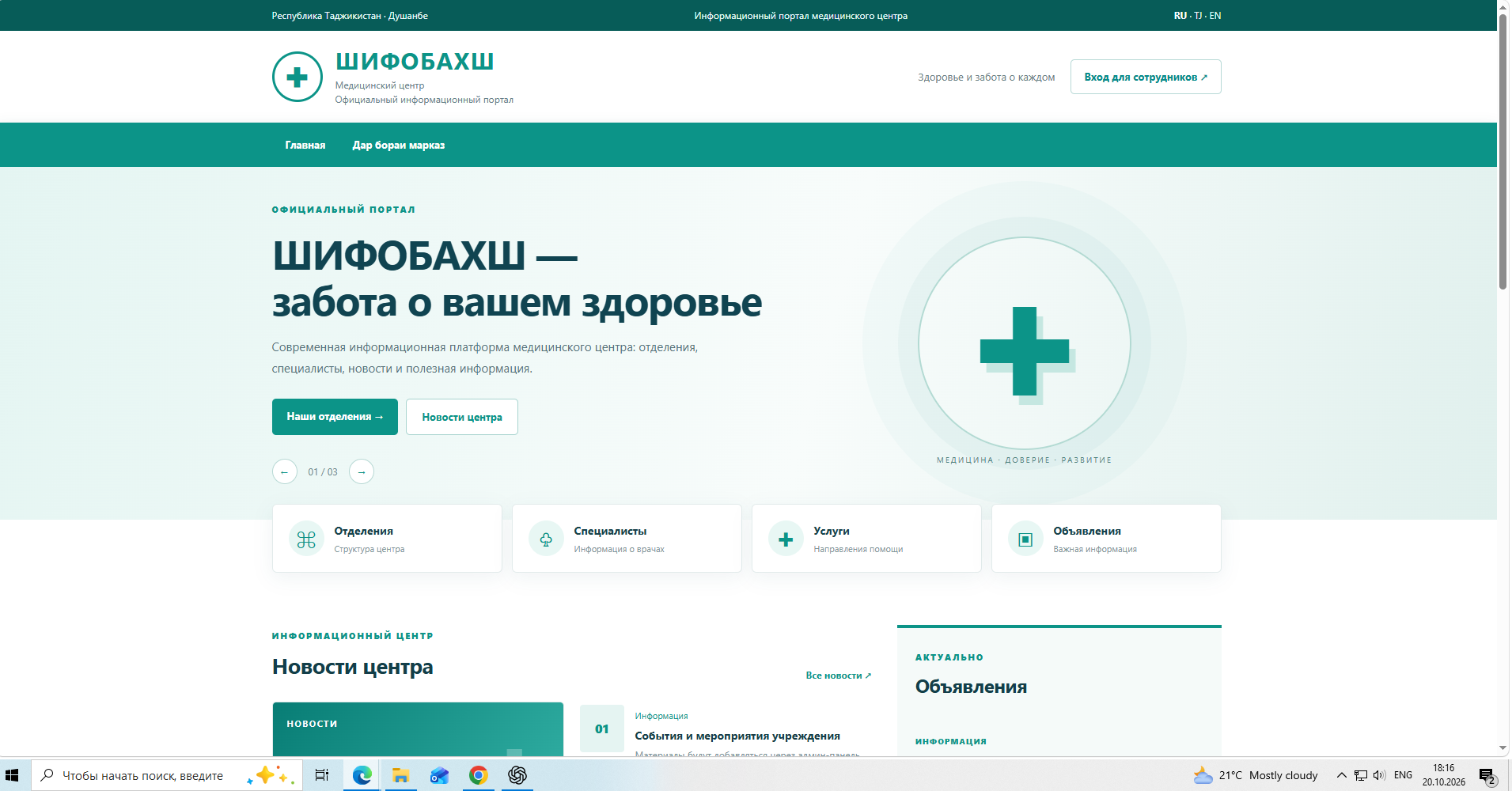
Task: Switch language to EN
Action: pos(1215,16)
